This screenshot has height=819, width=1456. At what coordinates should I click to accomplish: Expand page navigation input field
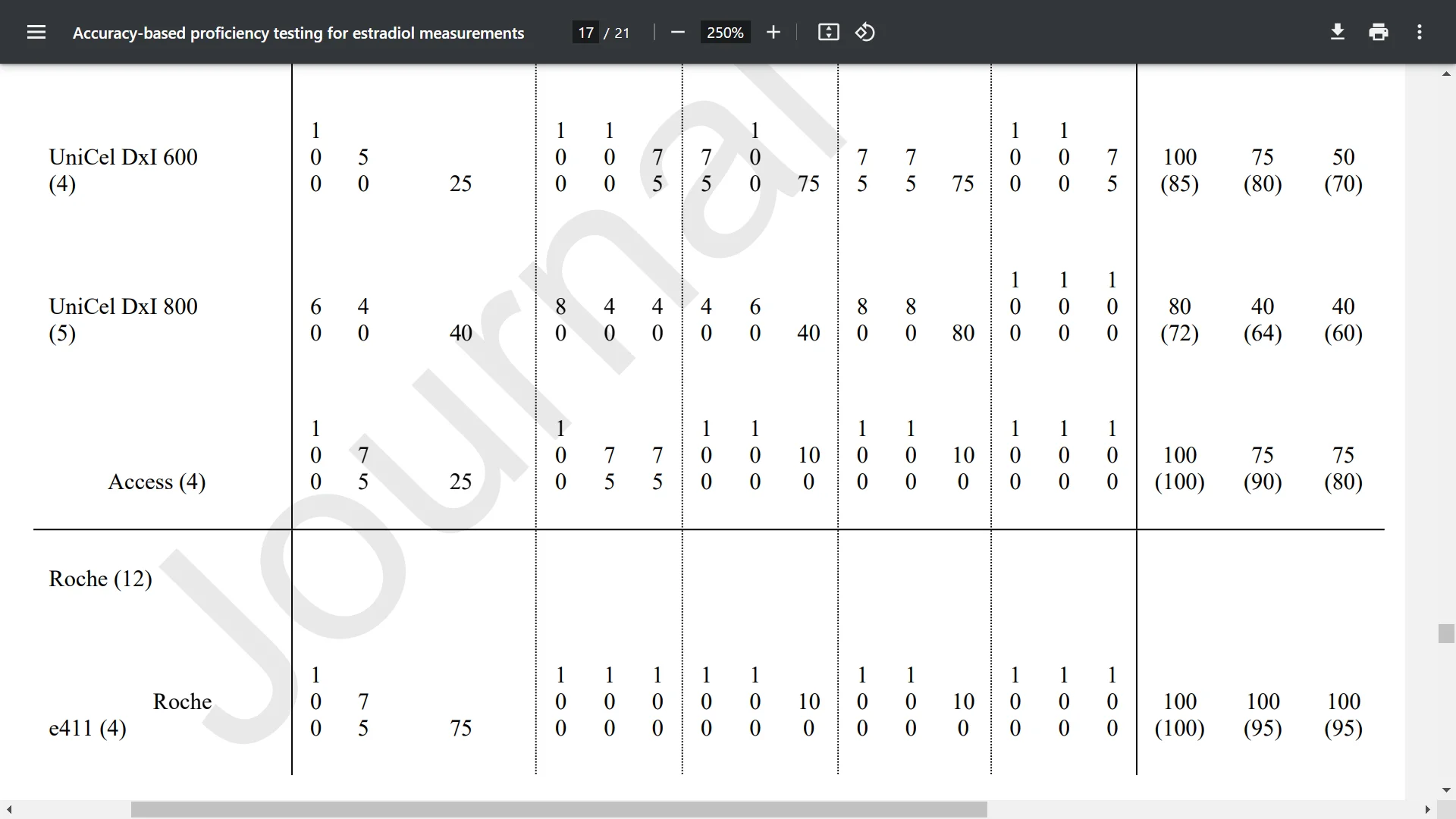[583, 32]
